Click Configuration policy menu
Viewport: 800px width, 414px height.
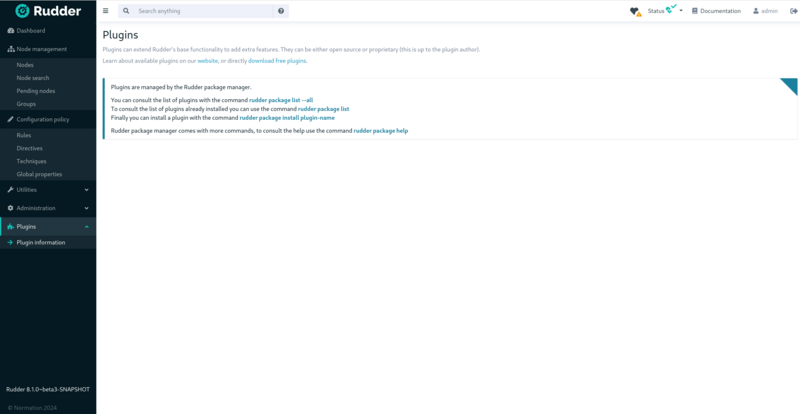(x=48, y=119)
